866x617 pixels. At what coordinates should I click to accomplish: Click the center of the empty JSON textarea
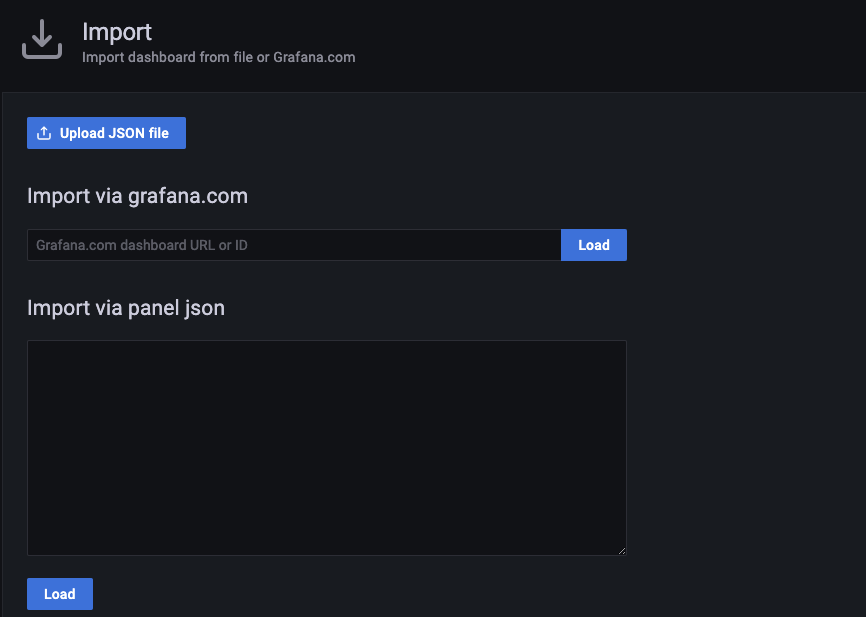326,447
